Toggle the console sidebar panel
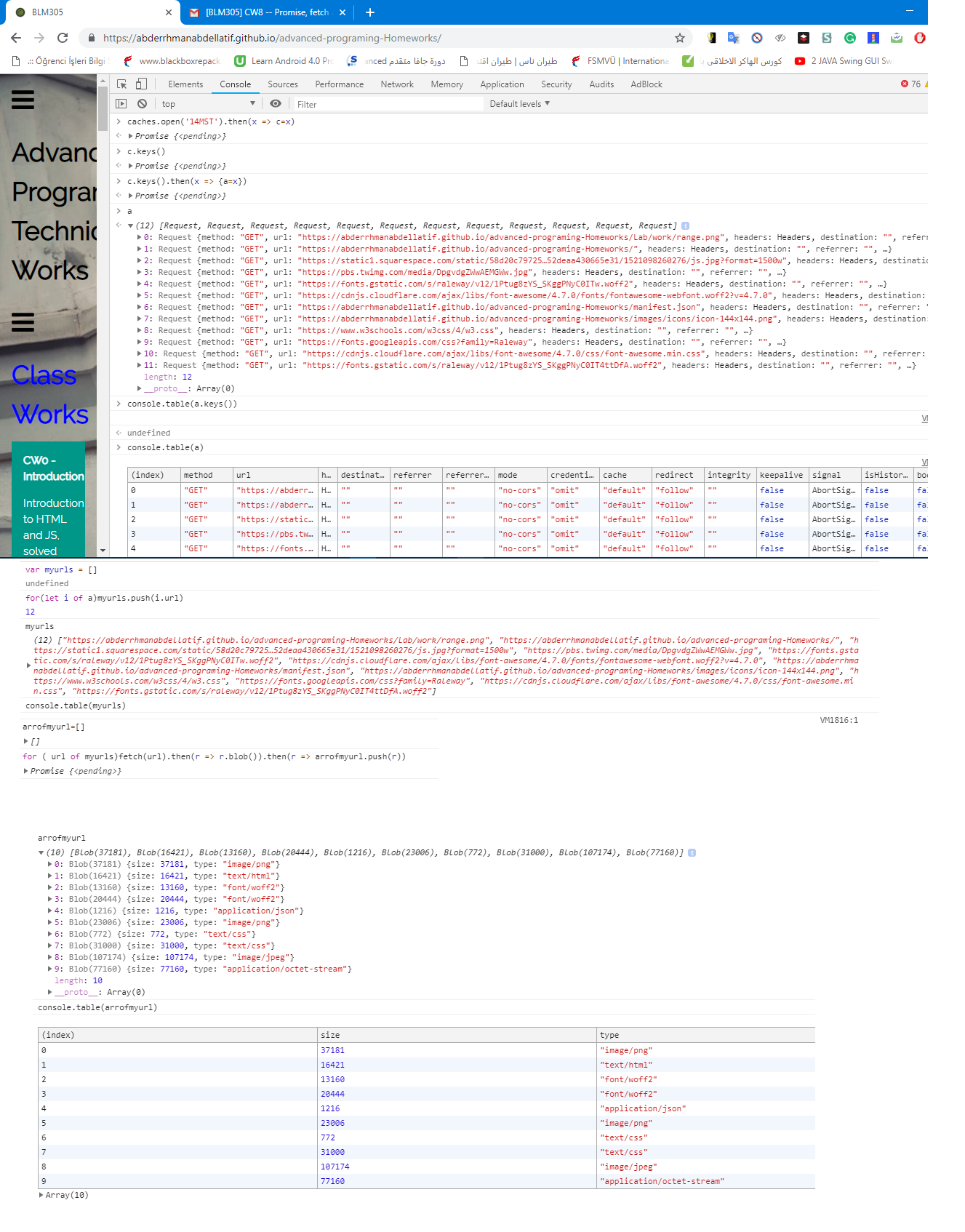This screenshot has width=965, height=1232. point(121,104)
